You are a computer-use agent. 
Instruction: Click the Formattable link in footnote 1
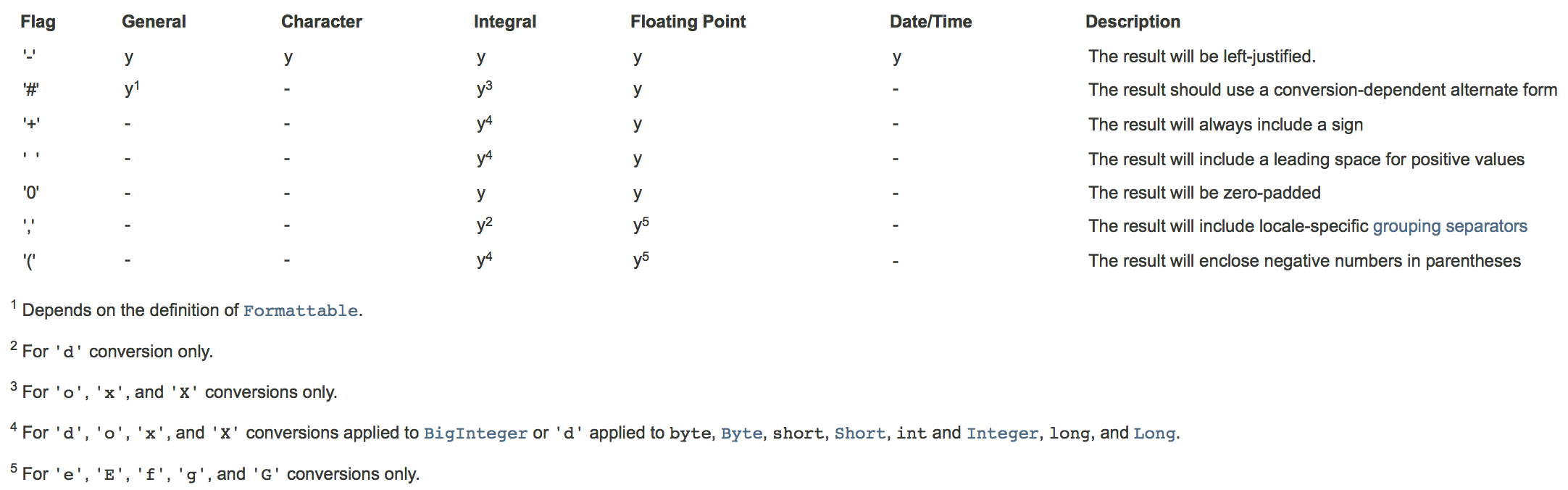[300, 310]
